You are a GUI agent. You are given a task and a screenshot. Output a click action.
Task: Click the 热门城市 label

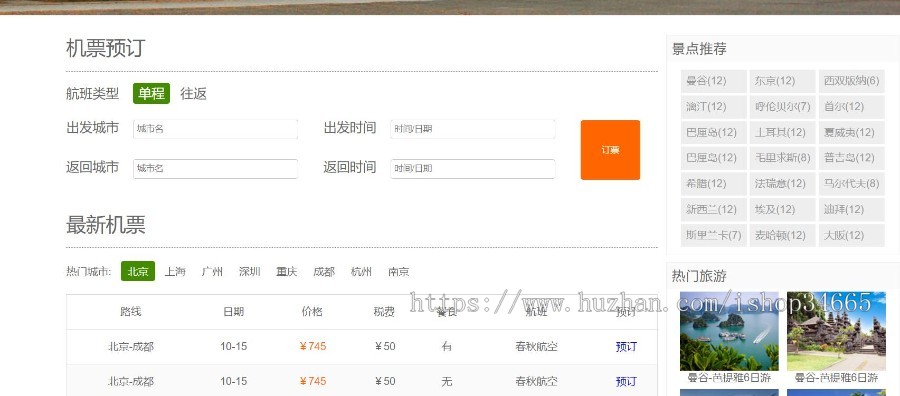click(x=88, y=271)
